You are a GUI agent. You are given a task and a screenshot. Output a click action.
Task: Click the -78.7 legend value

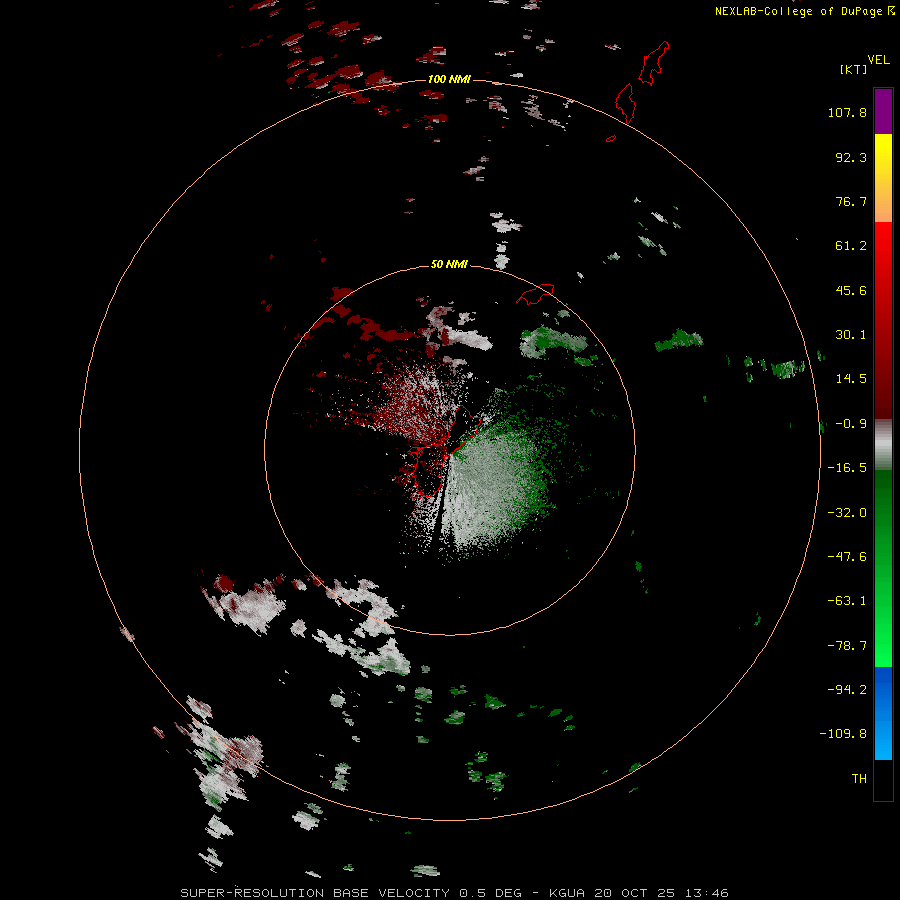[847, 646]
